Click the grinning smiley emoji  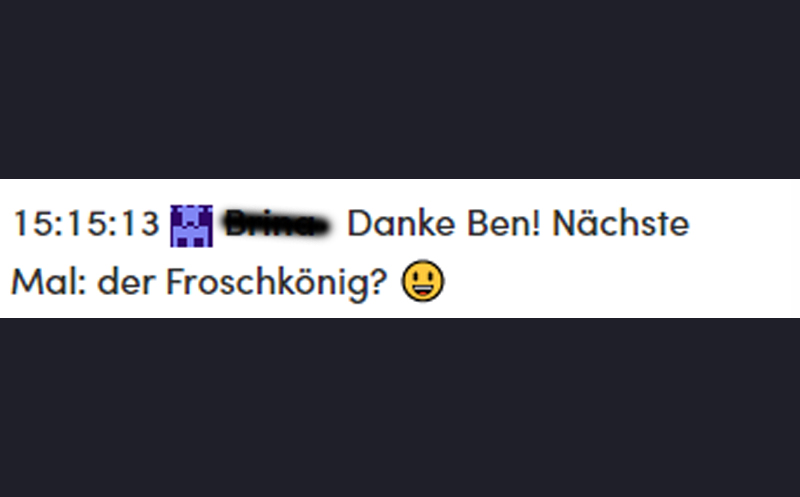tap(423, 281)
